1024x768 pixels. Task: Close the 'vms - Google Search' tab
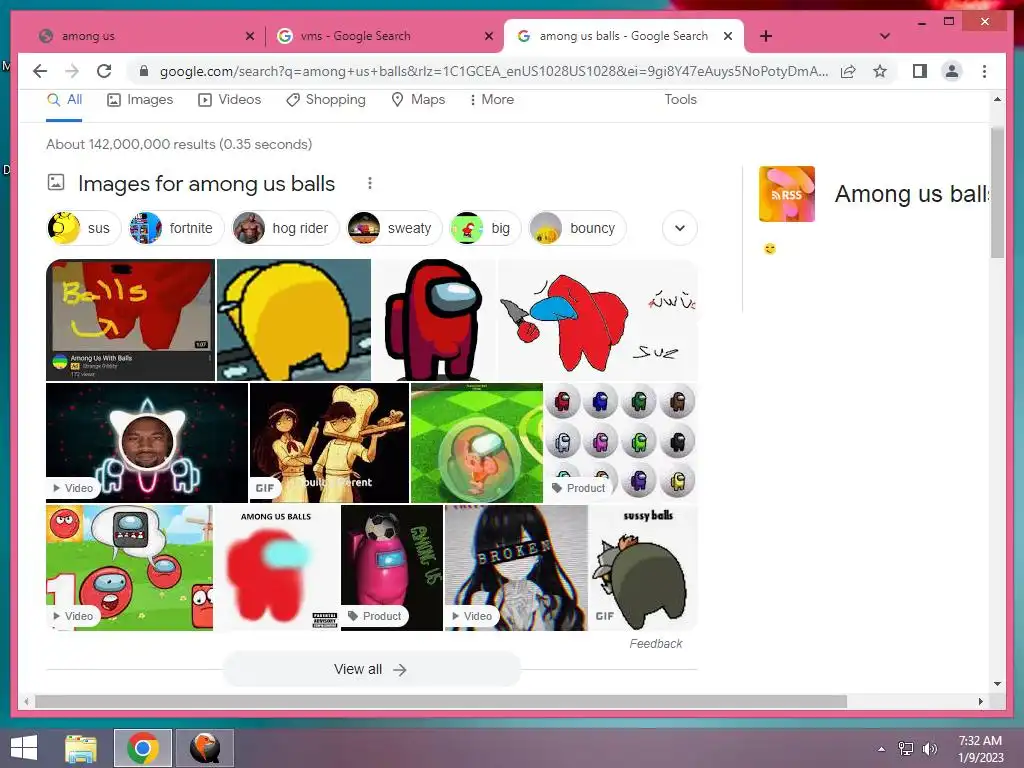tap(488, 36)
